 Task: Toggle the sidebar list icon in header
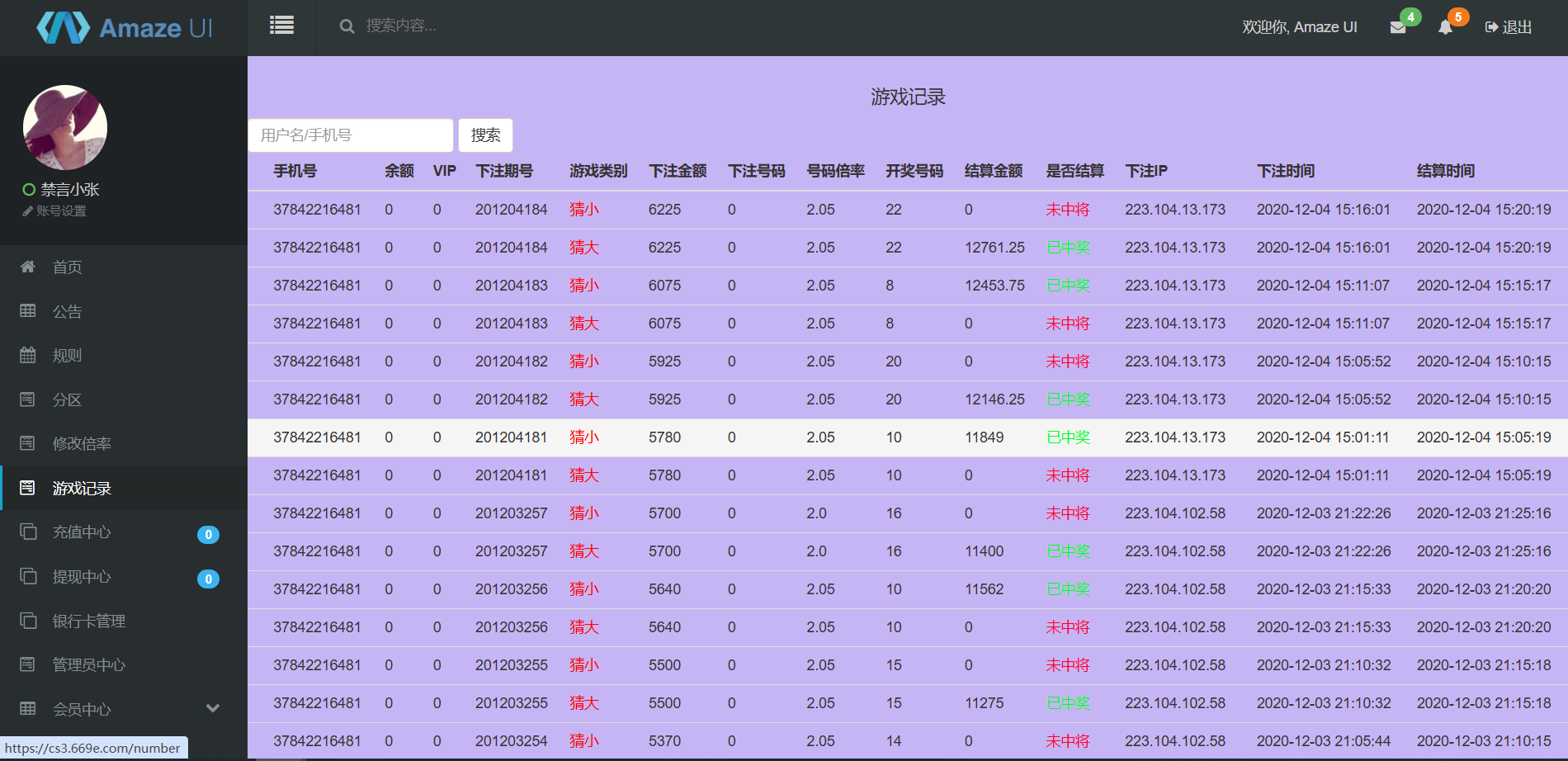[281, 26]
